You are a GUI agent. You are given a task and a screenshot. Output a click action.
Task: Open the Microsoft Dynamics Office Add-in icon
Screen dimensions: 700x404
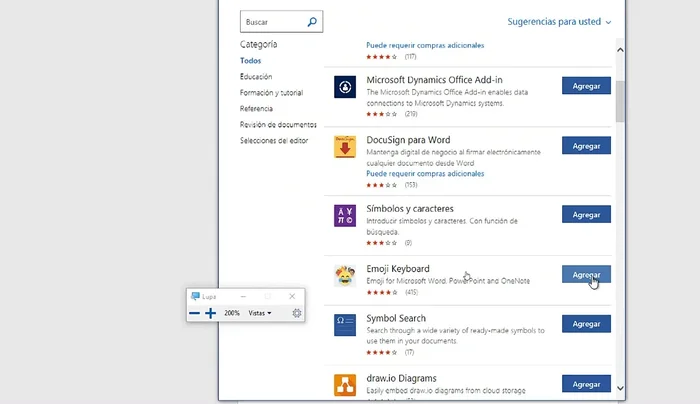coord(345,87)
